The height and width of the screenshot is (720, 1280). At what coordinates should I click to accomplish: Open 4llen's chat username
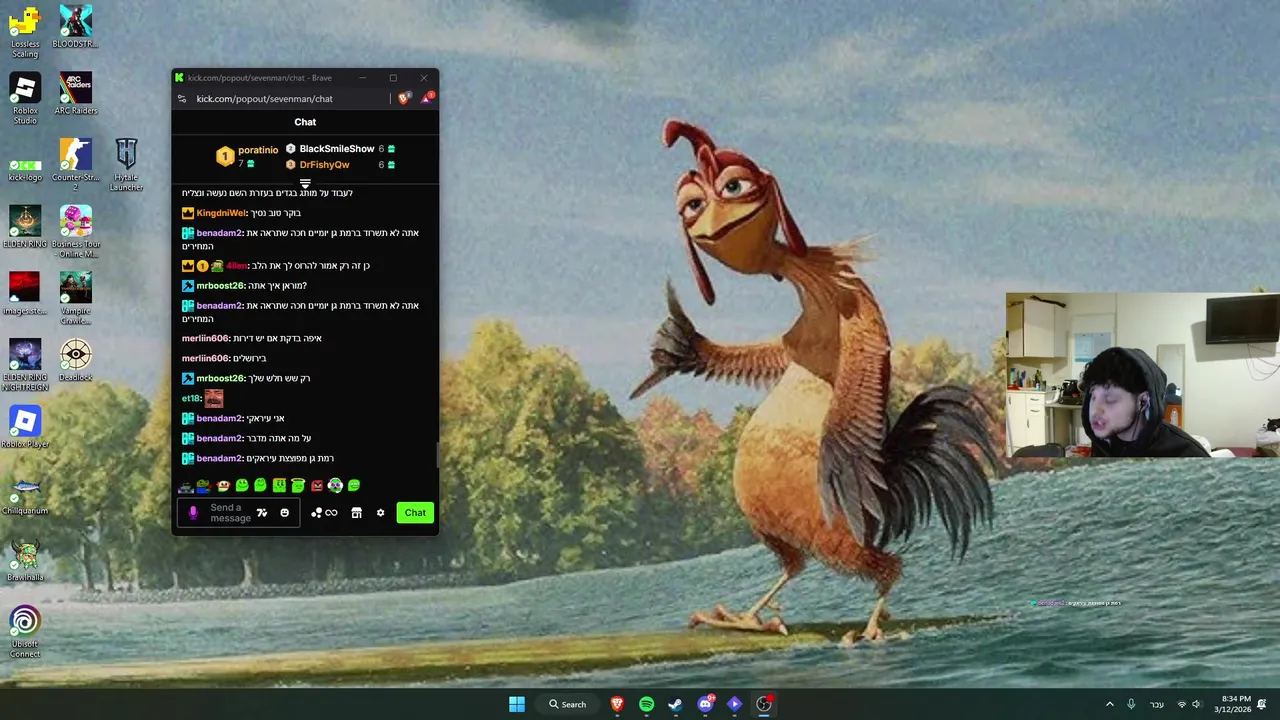236,266
